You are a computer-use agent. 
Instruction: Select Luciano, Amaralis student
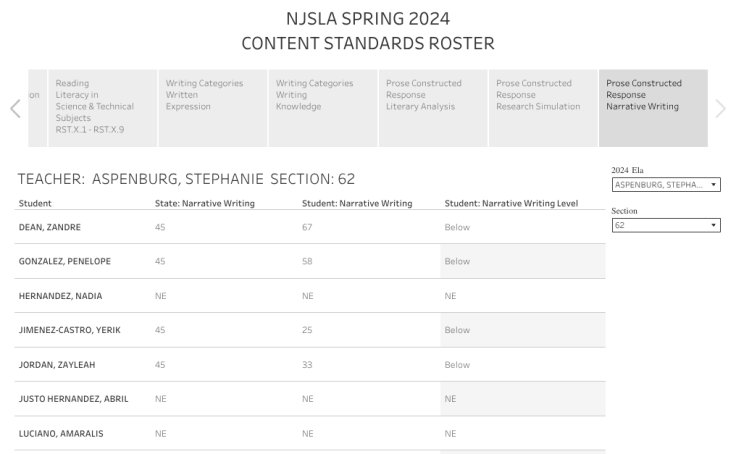click(61, 433)
